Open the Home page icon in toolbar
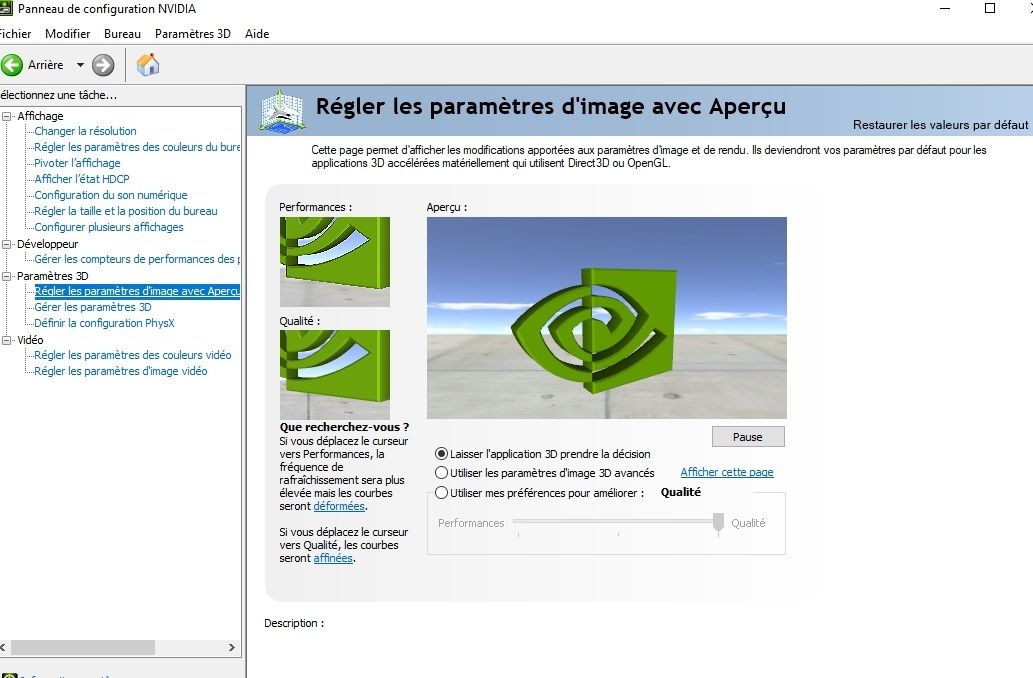The width and height of the screenshot is (1033, 678). 148,65
